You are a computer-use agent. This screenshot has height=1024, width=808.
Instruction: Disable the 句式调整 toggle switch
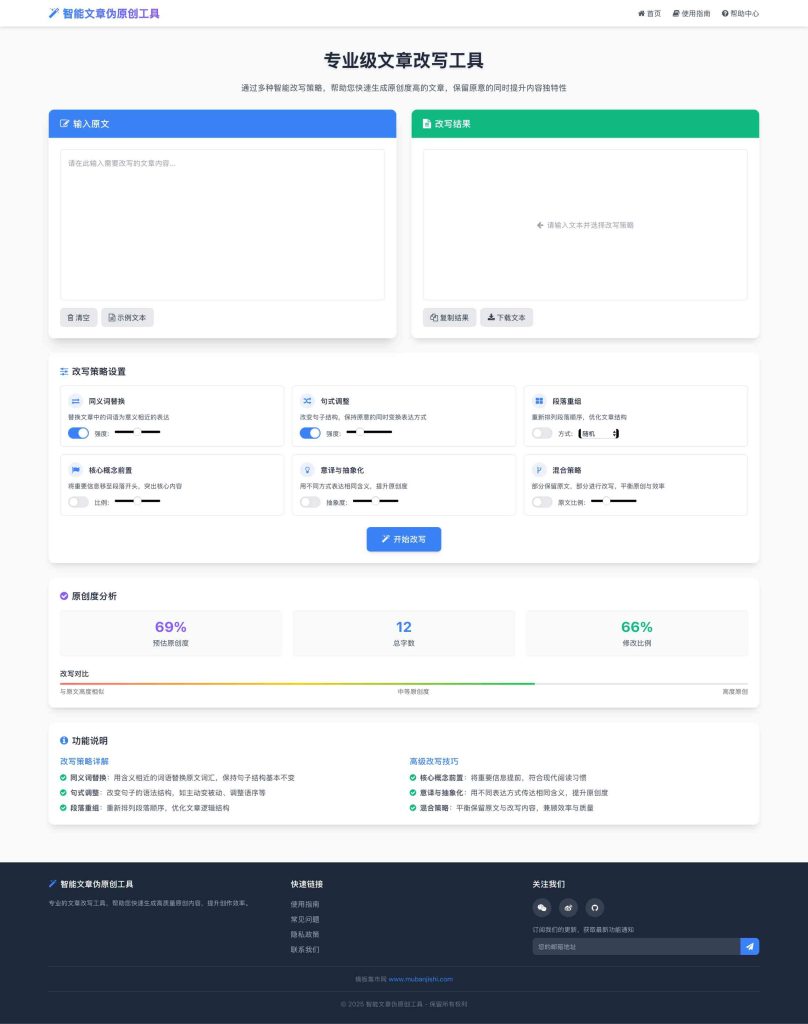pyautogui.click(x=310, y=433)
